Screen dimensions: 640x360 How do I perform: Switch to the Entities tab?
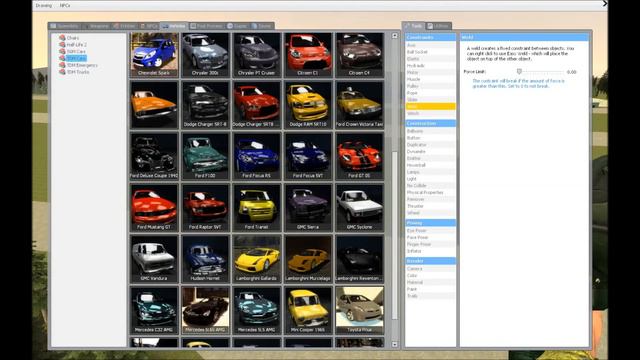tap(124, 26)
